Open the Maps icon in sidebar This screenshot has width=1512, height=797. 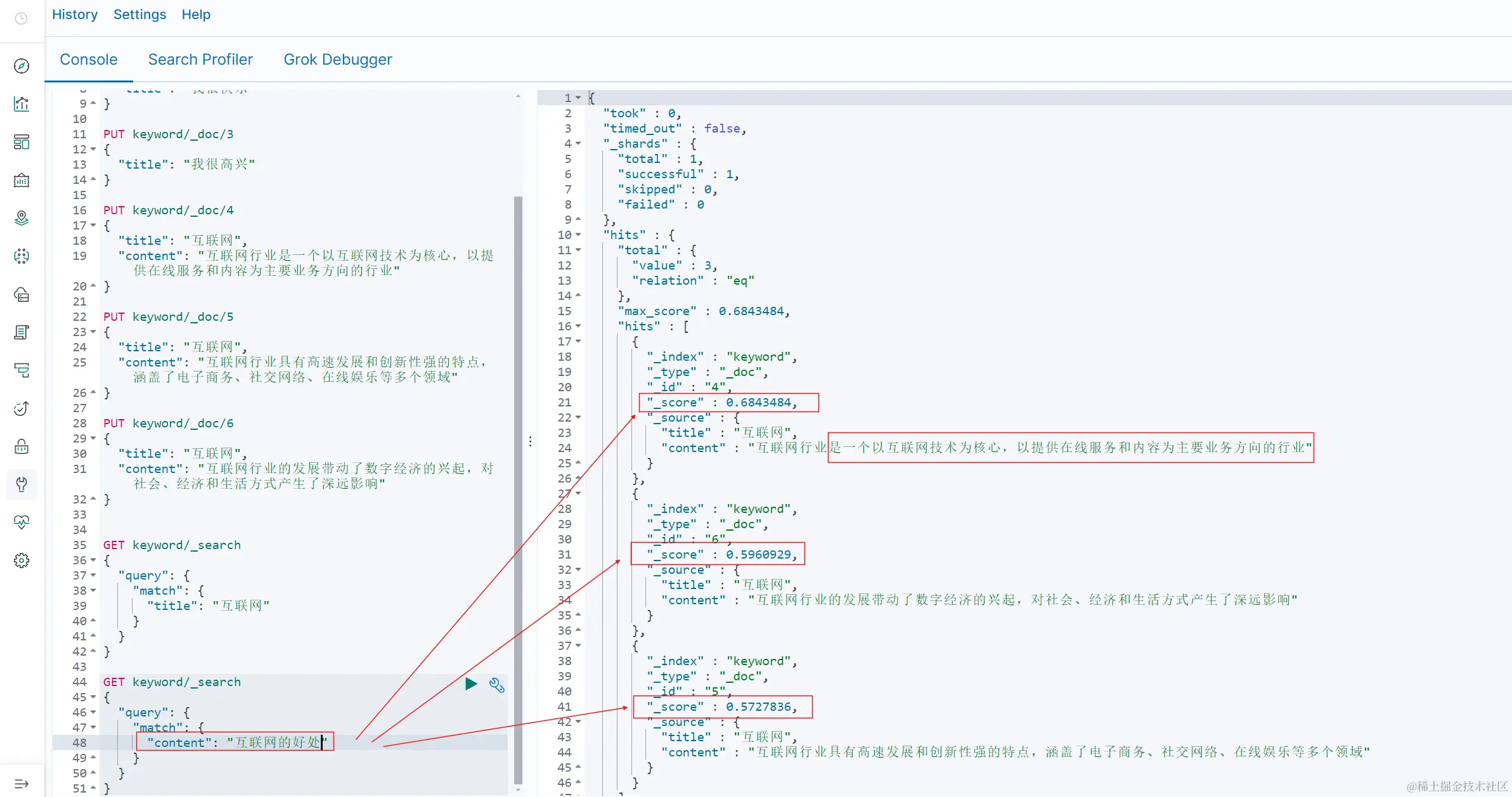click(x=22, y=218)
